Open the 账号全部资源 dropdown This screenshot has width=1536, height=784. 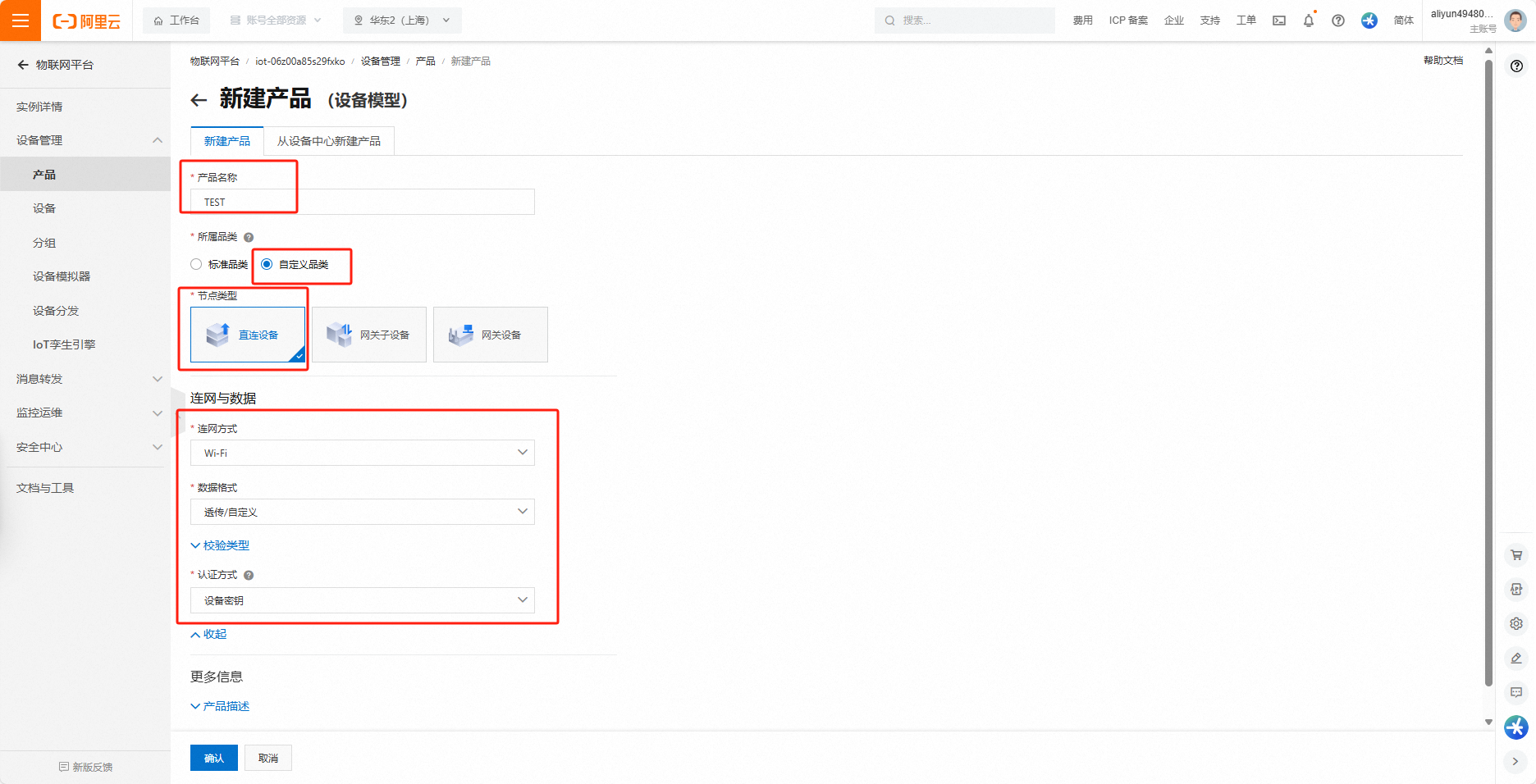(x=276, y=21)
